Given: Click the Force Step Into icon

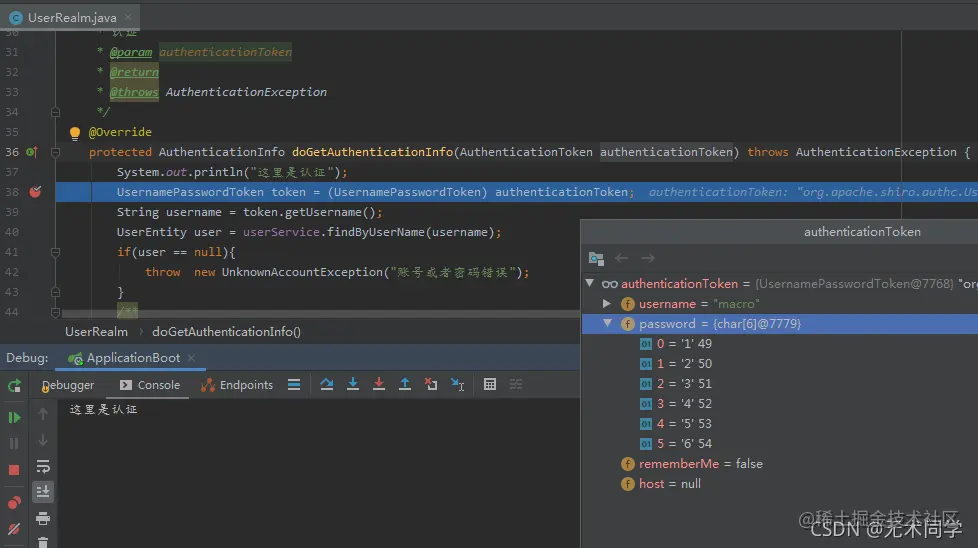Looking at the screenshot, I should [x=379, y=384].
